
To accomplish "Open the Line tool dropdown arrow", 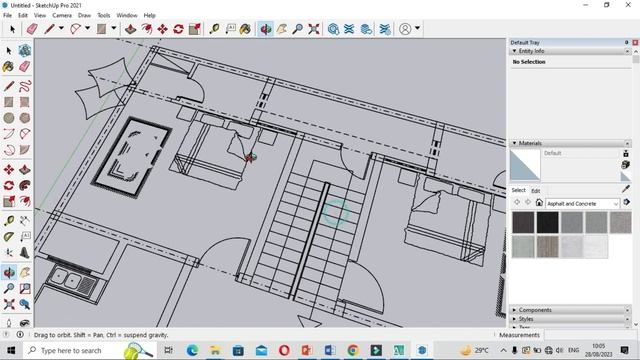I will coord(61,29).
